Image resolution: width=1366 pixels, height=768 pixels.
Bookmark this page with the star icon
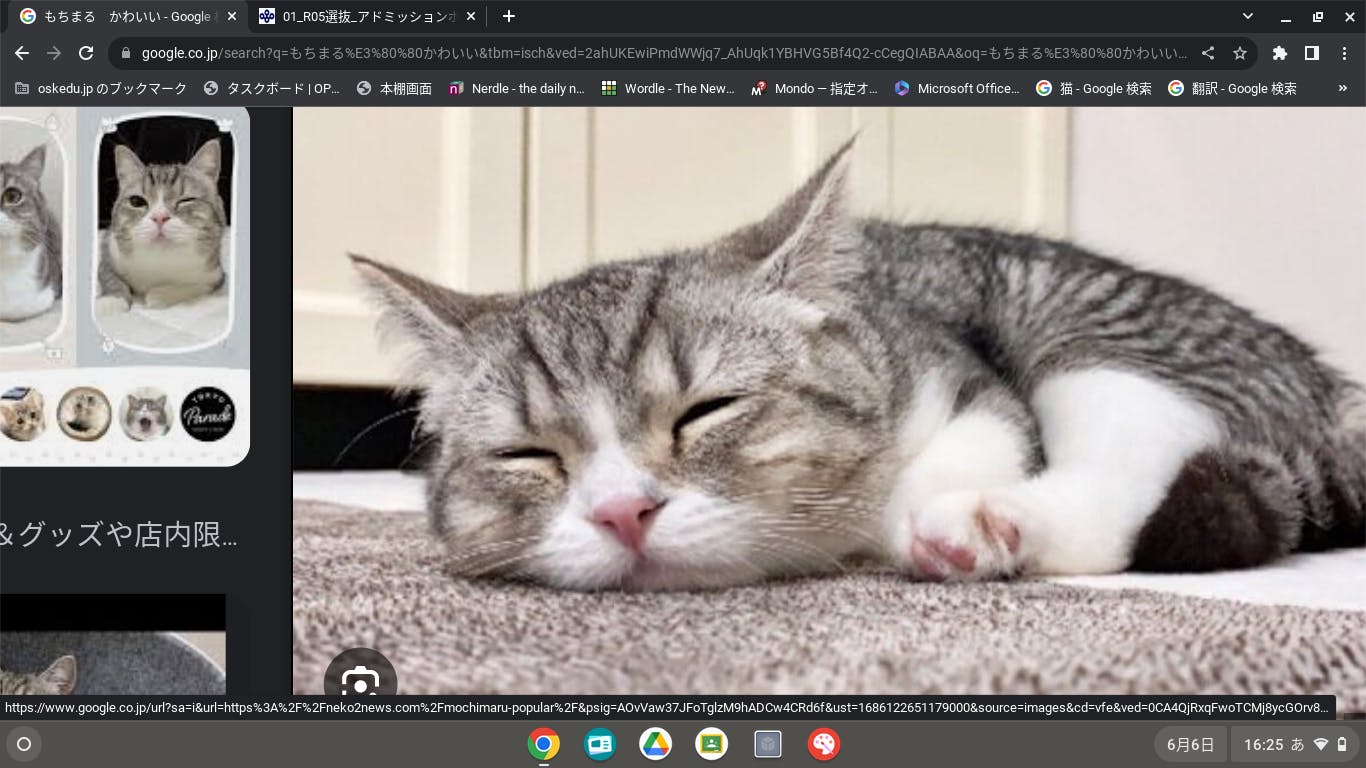(1240, 53)
